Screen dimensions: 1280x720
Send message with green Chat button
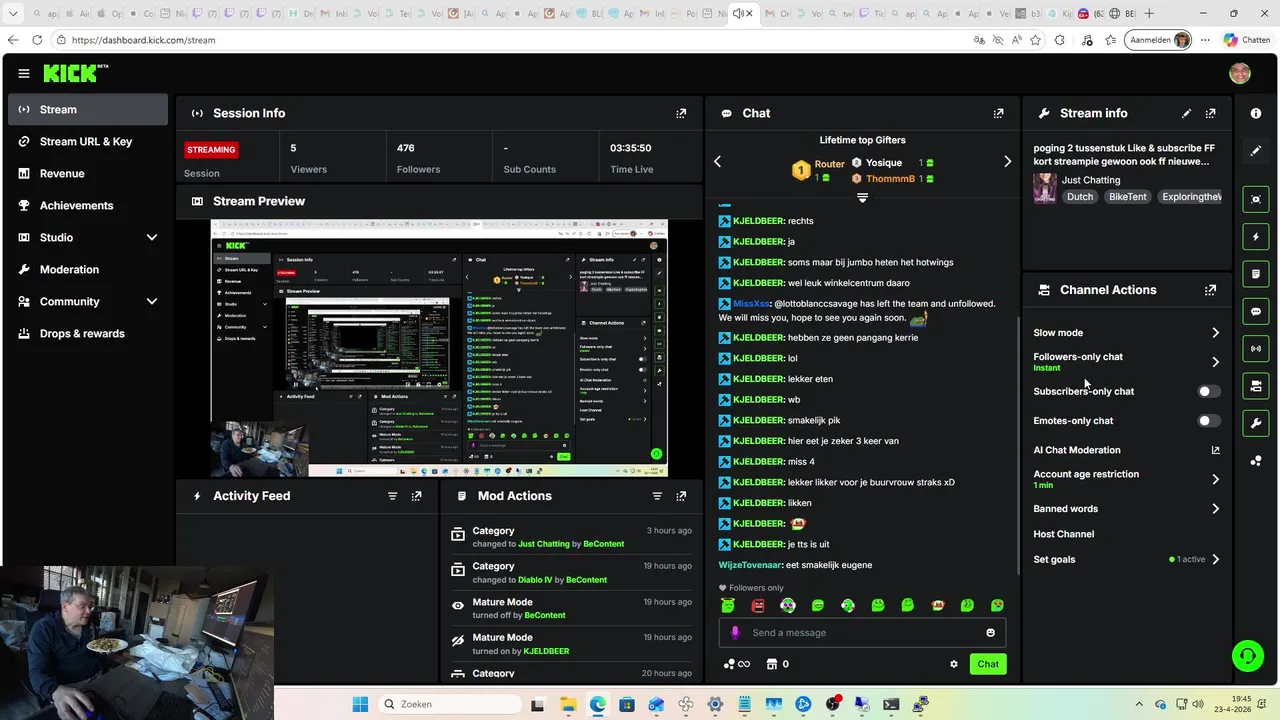tap(988, 664)
